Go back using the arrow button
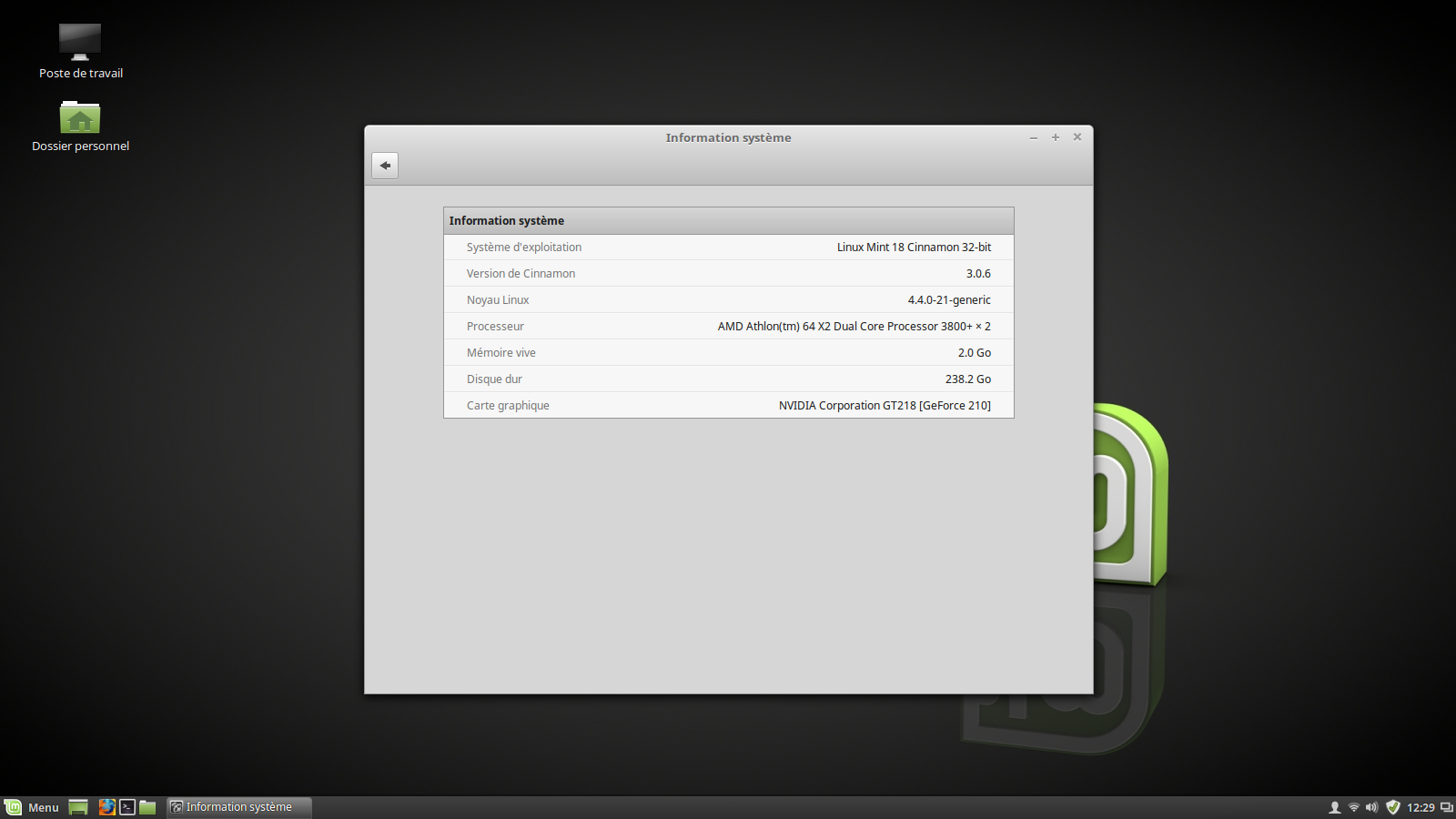 (385, 166)
